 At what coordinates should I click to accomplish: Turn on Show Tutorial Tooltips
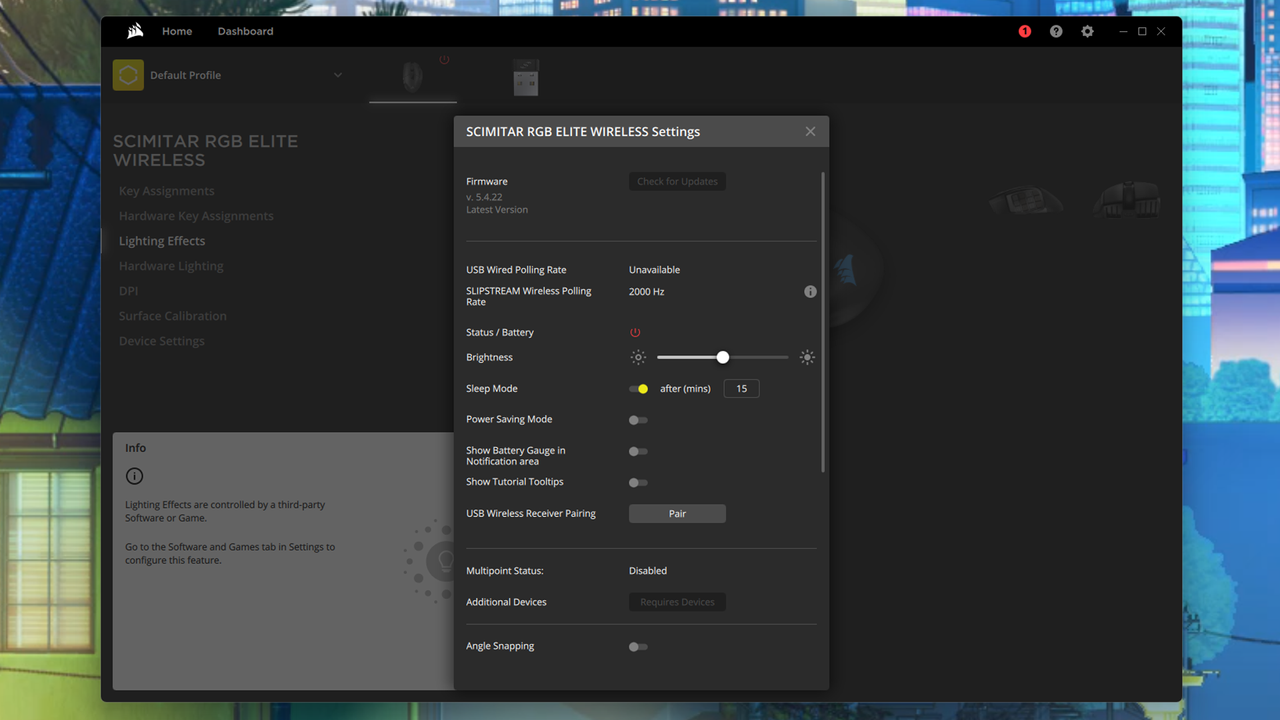pos(638,483)
